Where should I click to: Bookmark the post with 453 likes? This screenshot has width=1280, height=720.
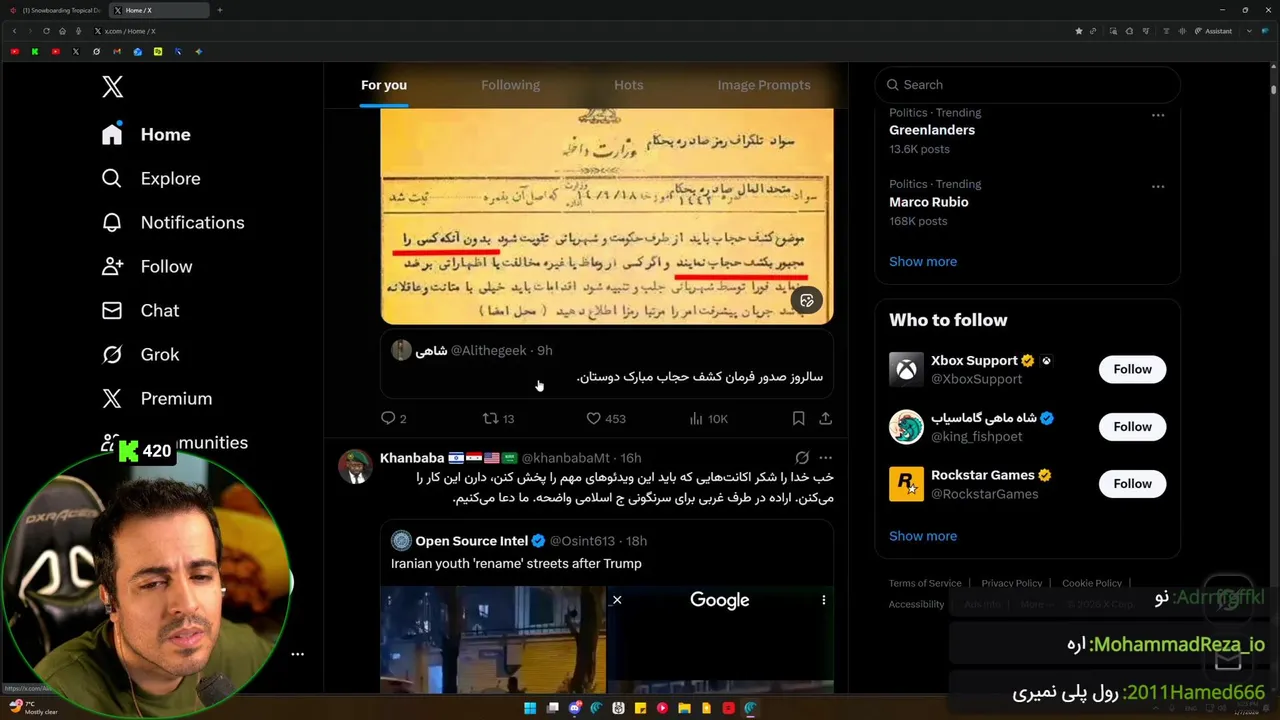point(798,418)
